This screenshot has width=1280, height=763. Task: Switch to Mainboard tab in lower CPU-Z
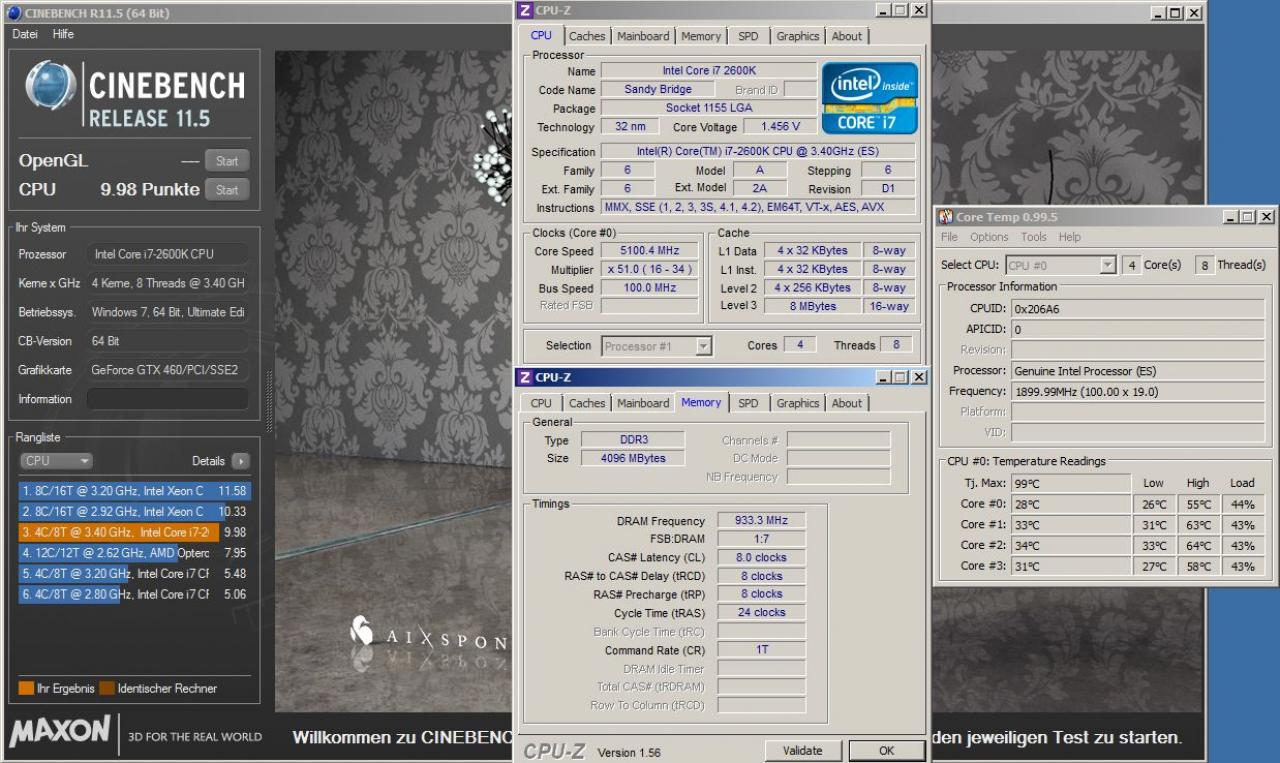pyautogui.click(x=643, y=403)
